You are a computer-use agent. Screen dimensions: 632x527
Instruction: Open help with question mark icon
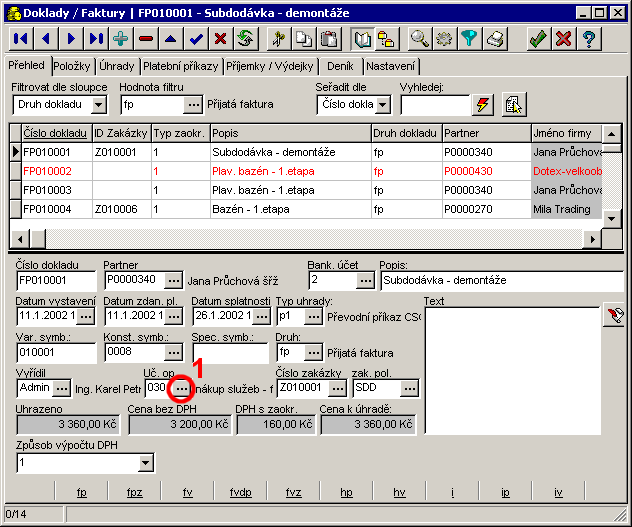tap(589, 39)
